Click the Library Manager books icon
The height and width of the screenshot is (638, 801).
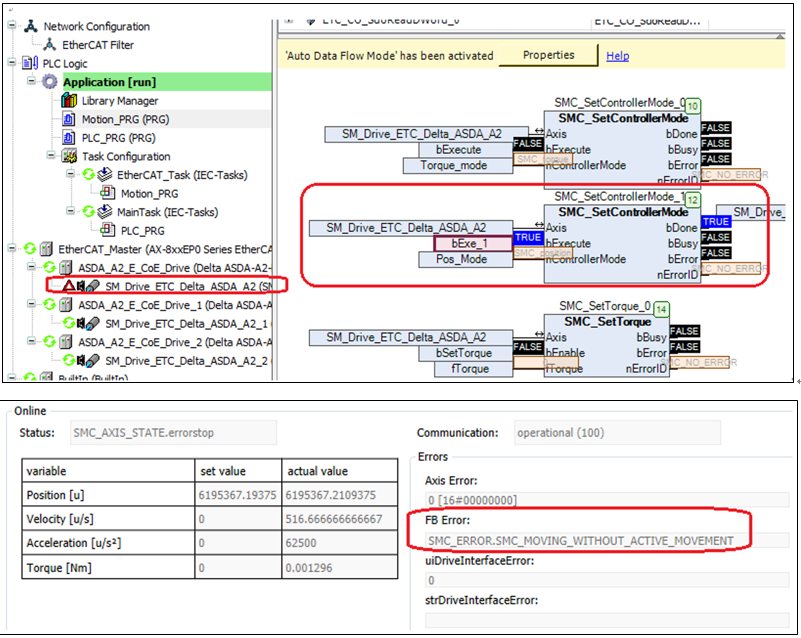click(69, 101)
